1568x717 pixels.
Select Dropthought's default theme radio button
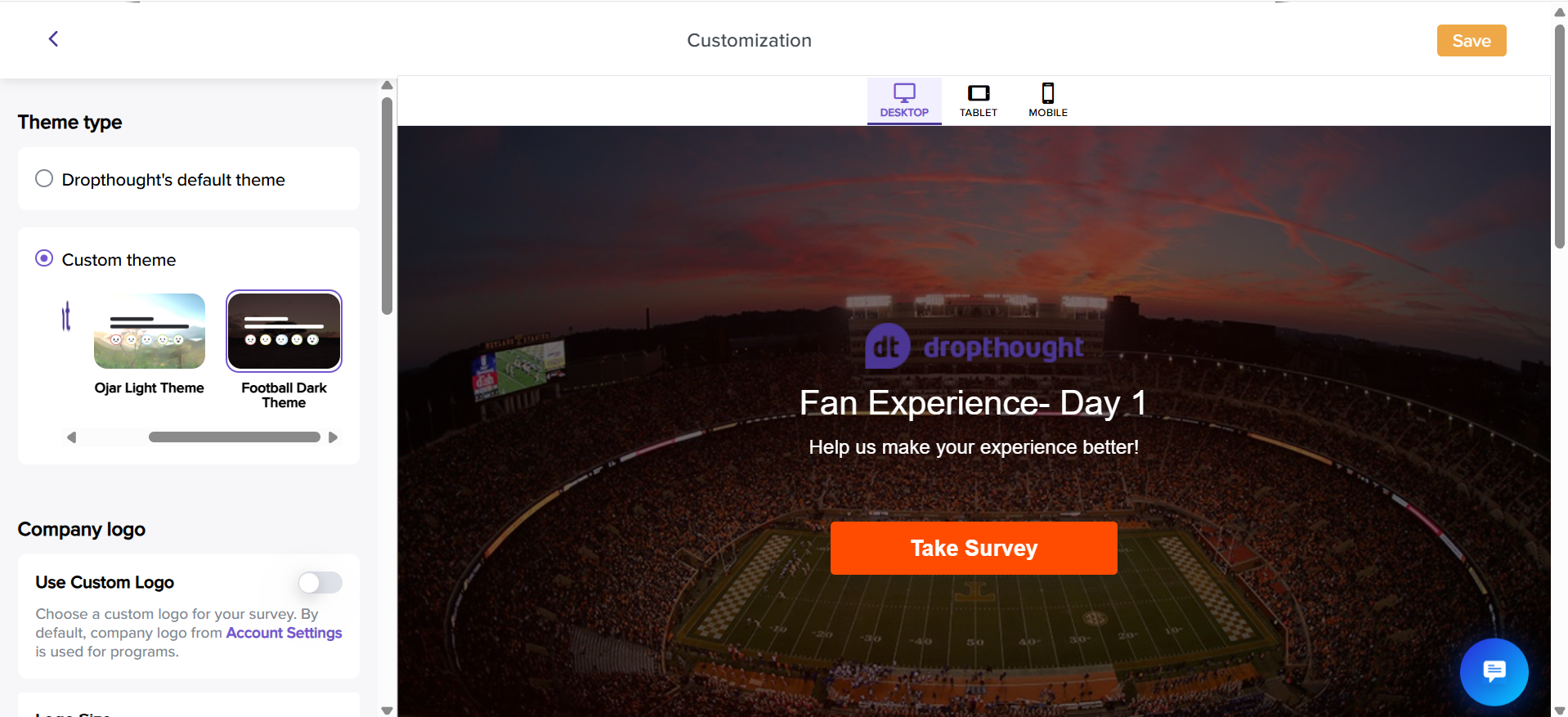coord(44,179)
